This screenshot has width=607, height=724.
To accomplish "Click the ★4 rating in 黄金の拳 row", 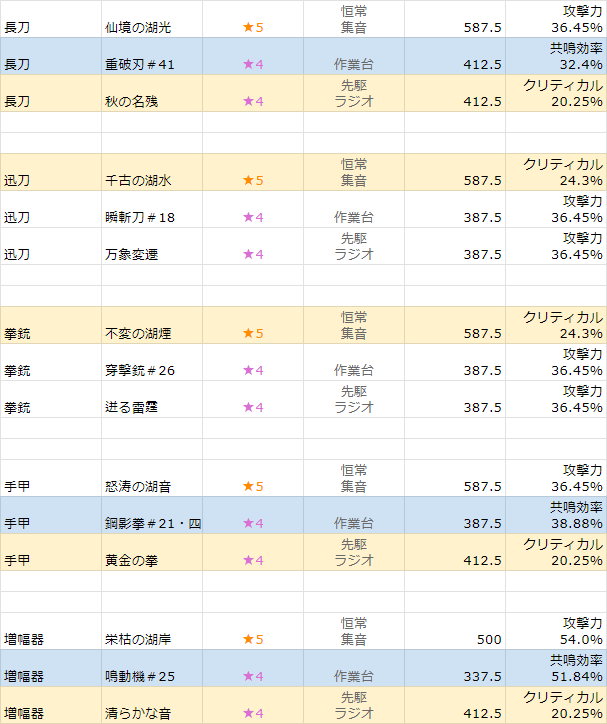I will pyautogui.click(x=253, y=560).
